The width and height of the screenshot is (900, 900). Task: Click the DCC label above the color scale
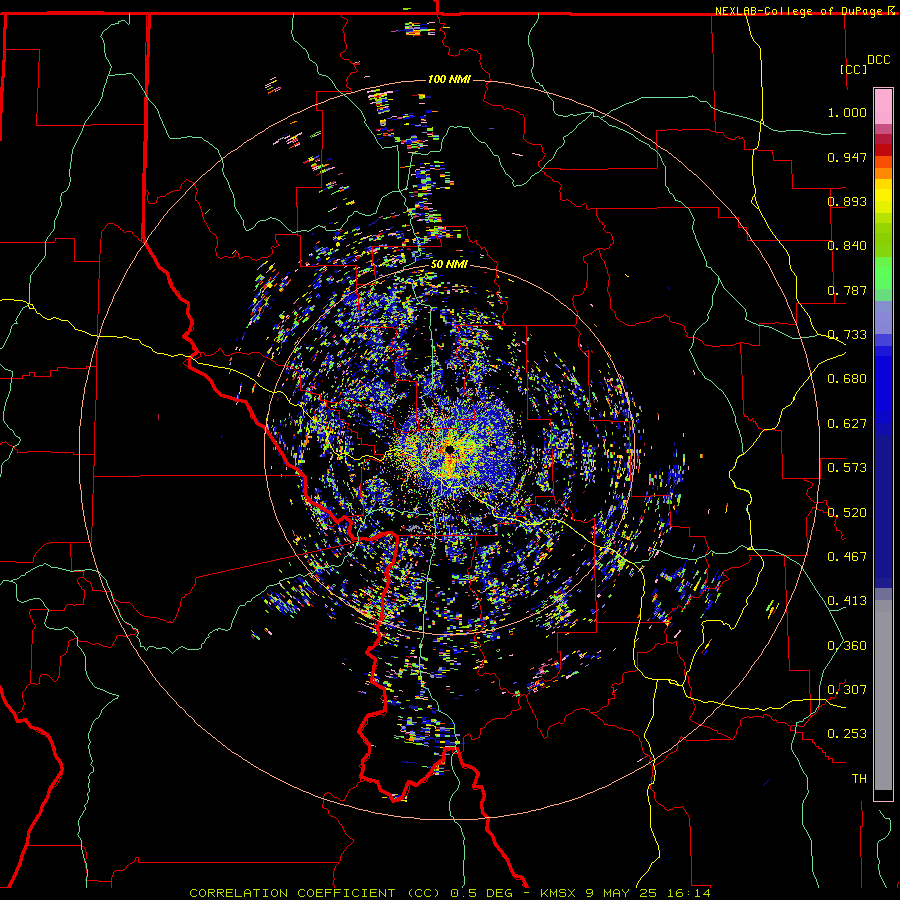(878, 60)
